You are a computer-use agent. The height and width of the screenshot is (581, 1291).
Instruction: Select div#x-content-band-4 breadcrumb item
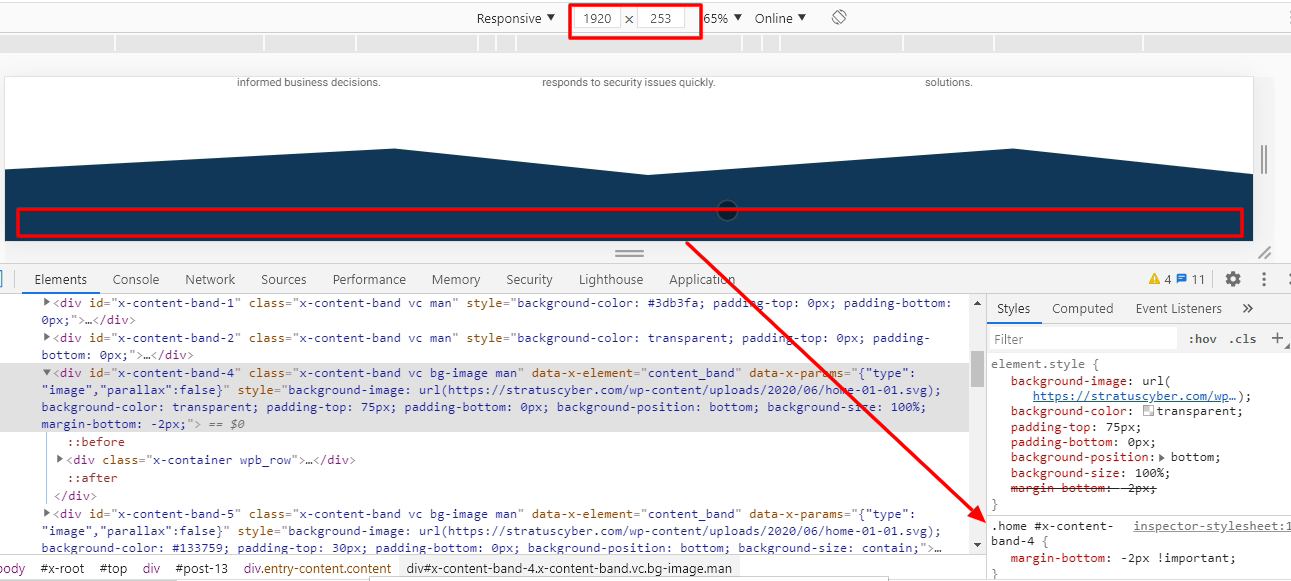point(570,568)
